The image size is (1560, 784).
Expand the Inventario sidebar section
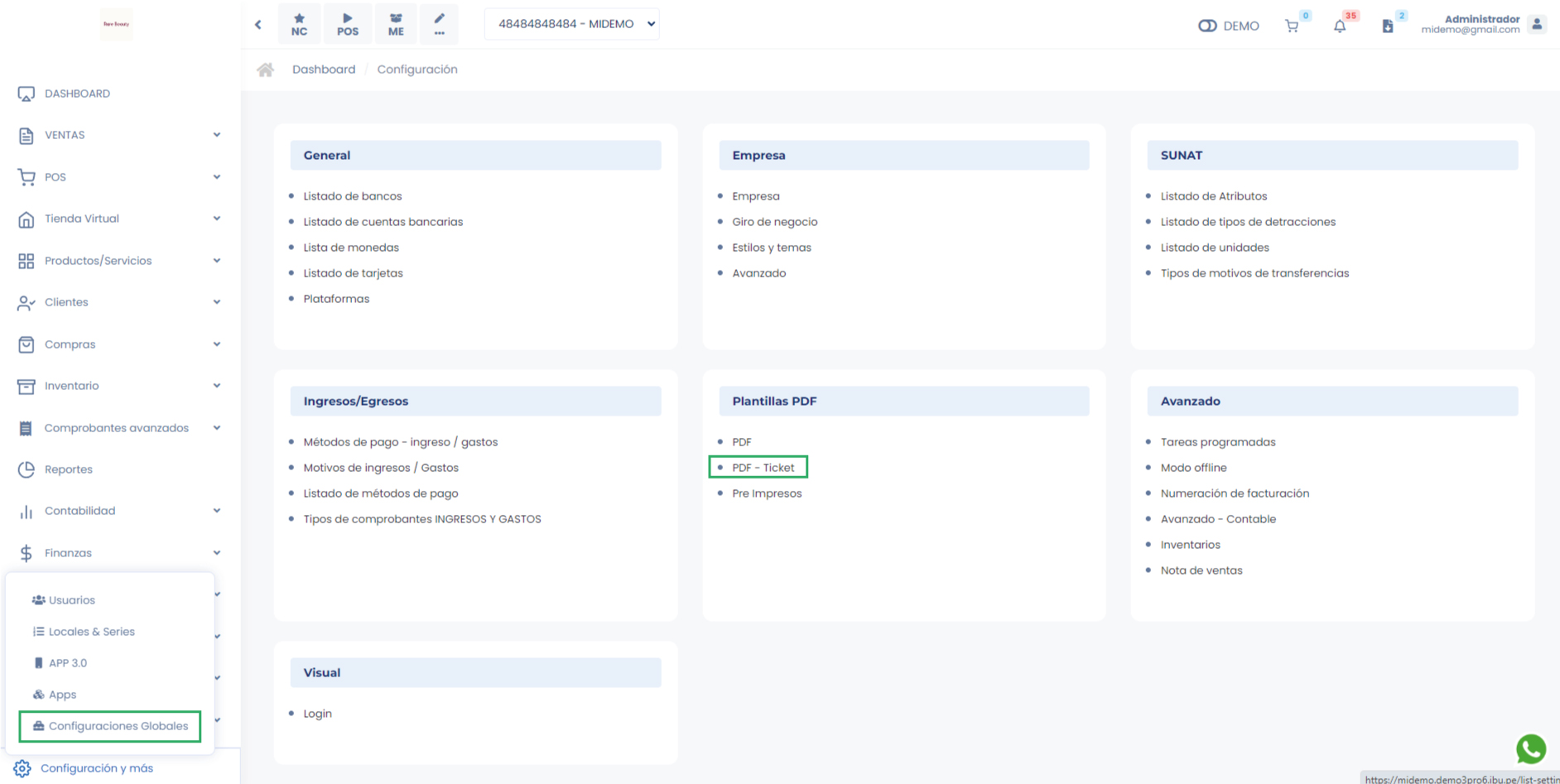pos(119,386)
